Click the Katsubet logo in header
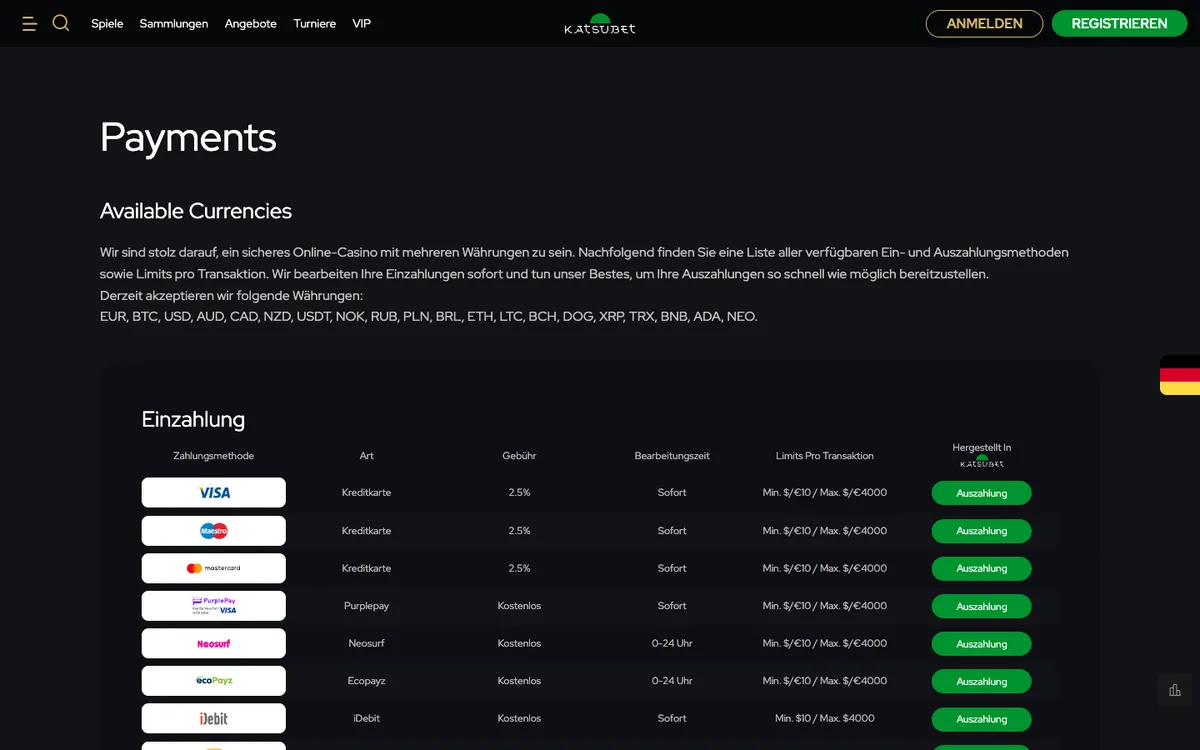 click(600, 24)
